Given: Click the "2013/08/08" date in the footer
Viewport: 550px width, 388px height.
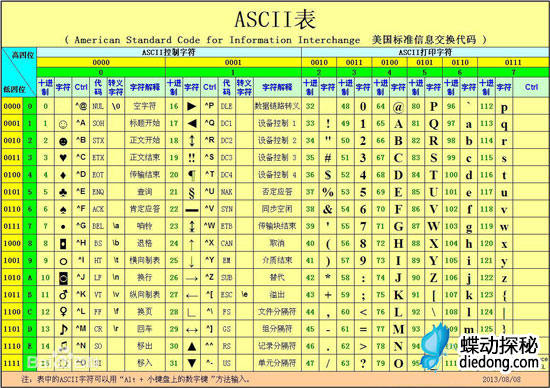Looking at the screenshot, I should pyautogui.click(x=502, y=380).
